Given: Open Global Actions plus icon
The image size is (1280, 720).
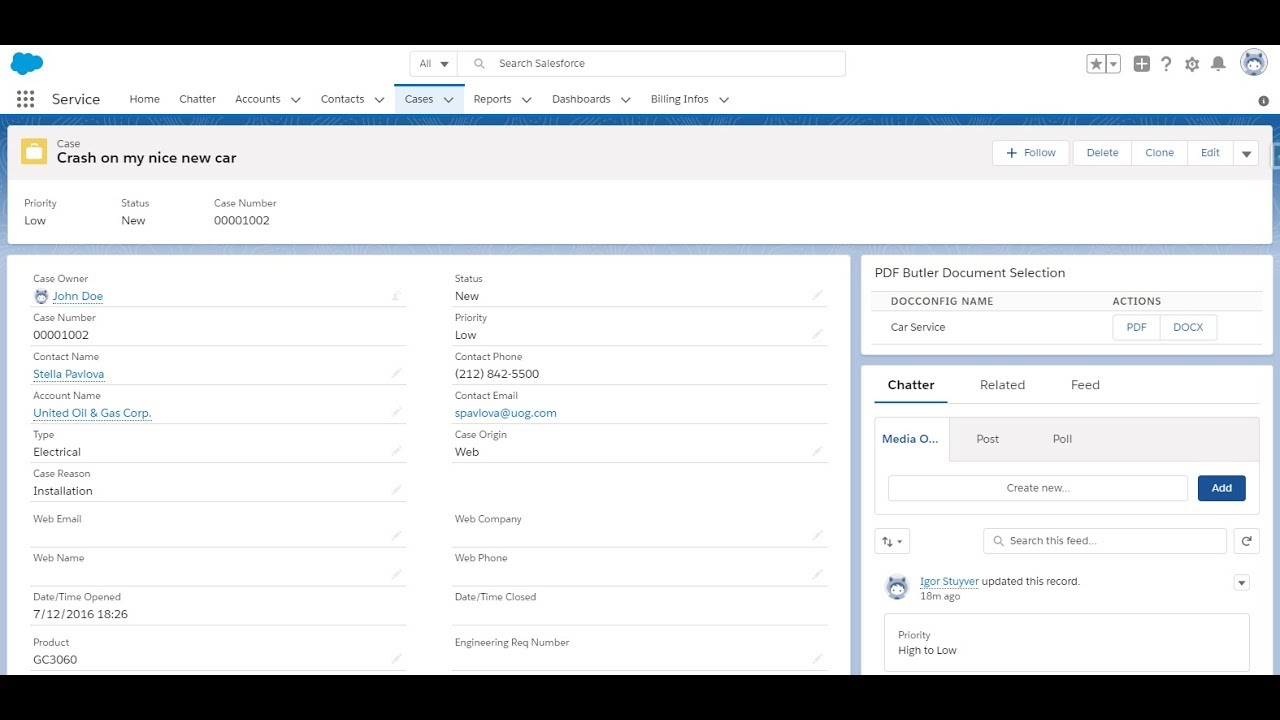Looking at the screenshot, I should coord(1142,64).
